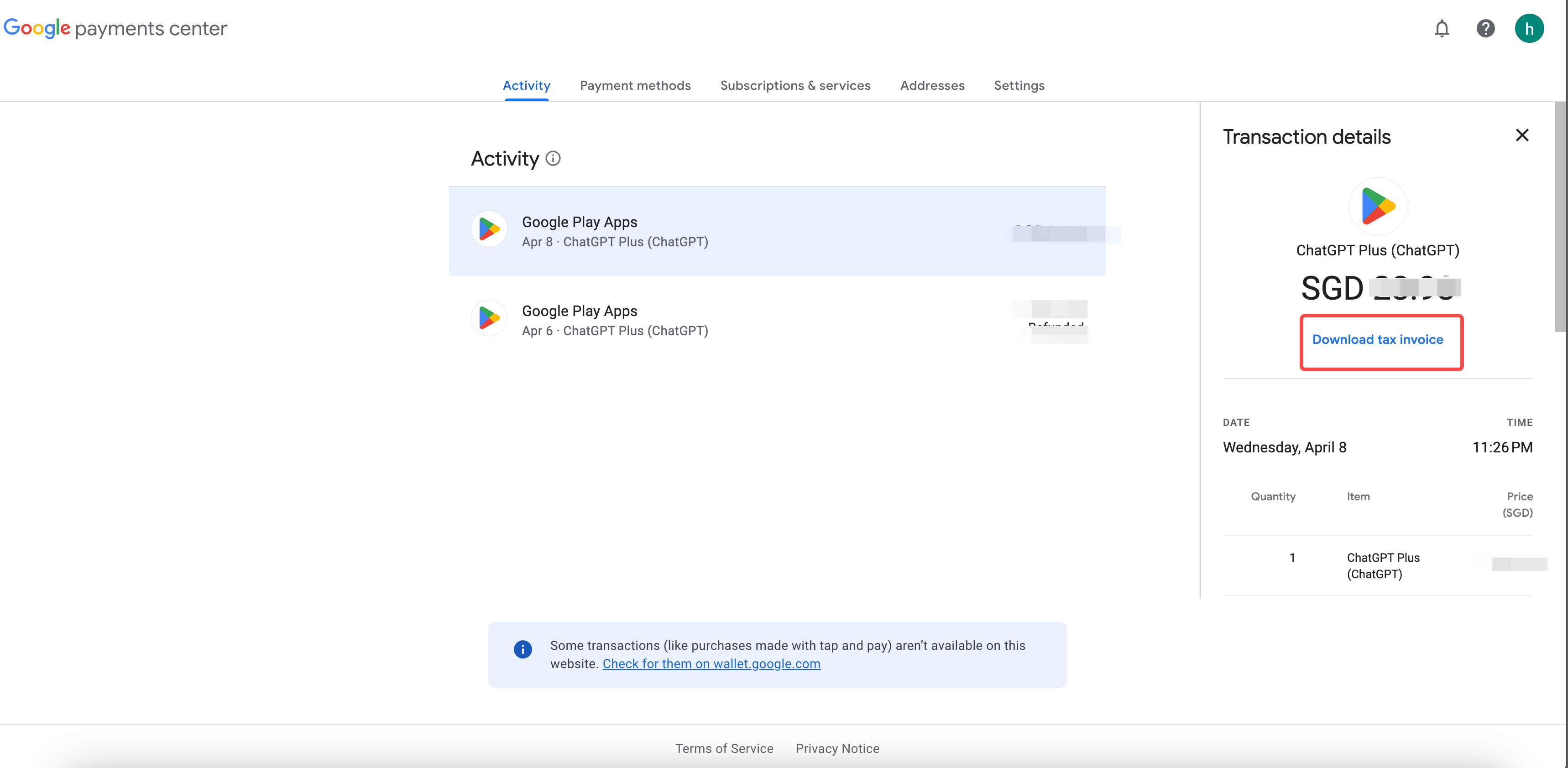
Task: Select the Apr 8 Google Play Apps transaction
Action: coord(777,231)
